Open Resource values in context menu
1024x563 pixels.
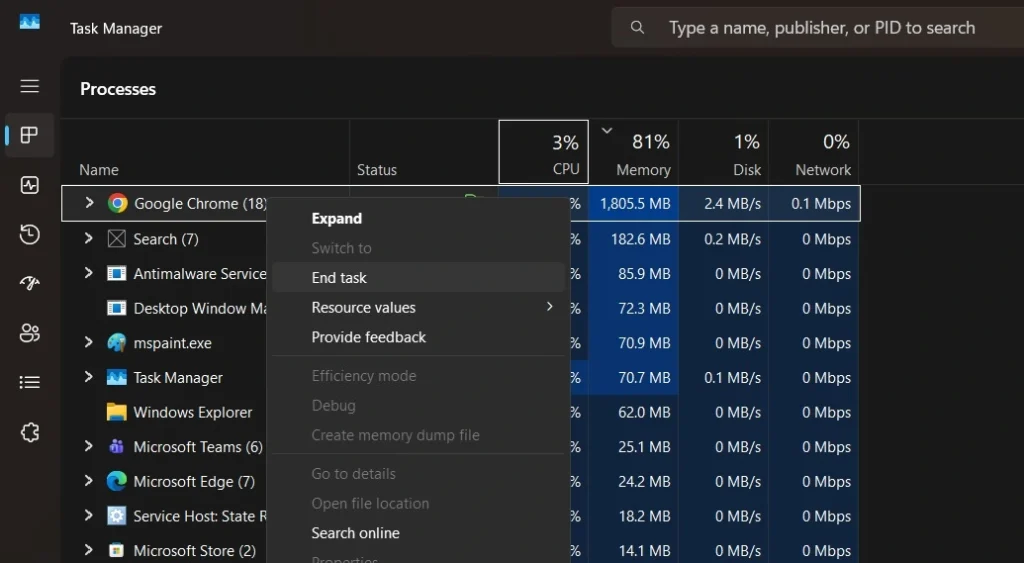(x=418, y=307)
